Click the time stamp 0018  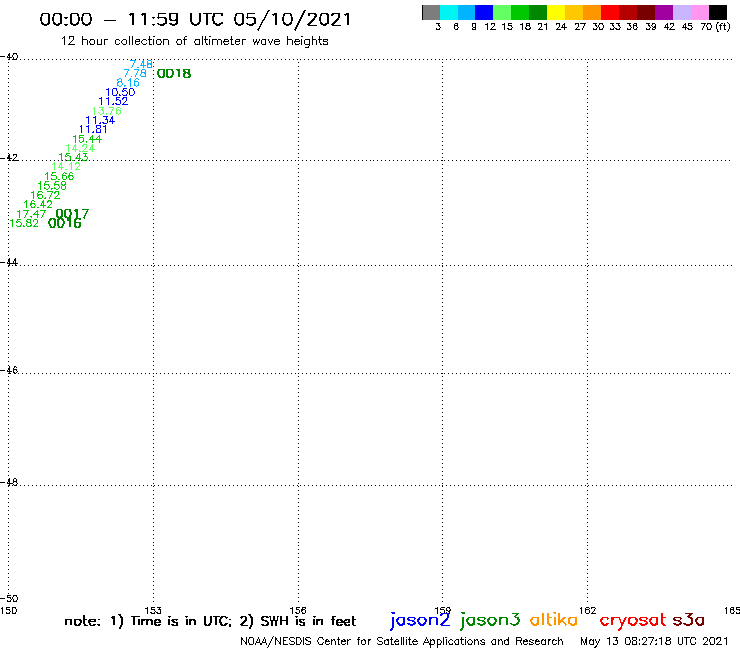point(174,74)
